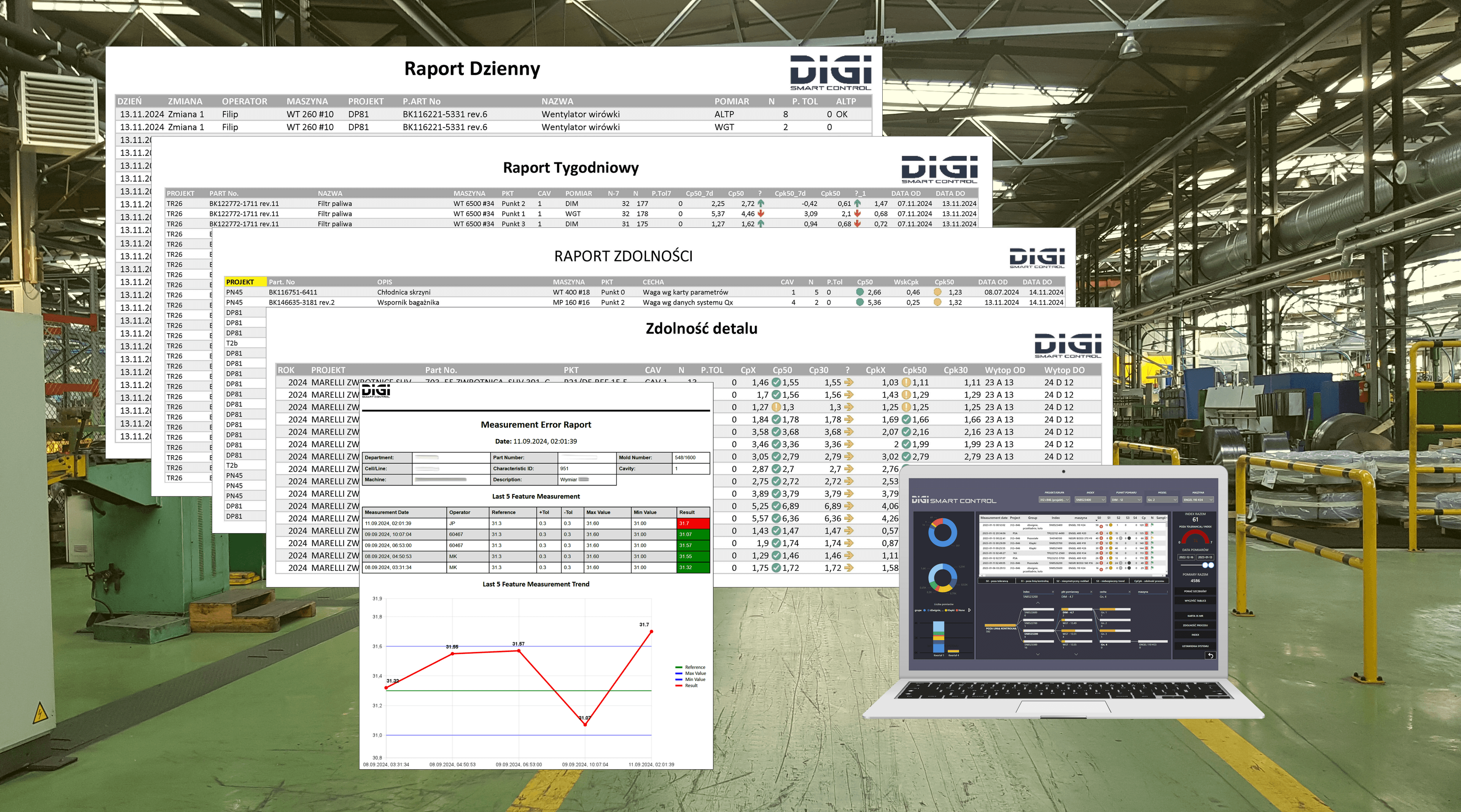The width and height of the screenshot is (1461, 812).
Task: Open USTAWIENIA SYSTEMU
Action: coord(1195,647)
